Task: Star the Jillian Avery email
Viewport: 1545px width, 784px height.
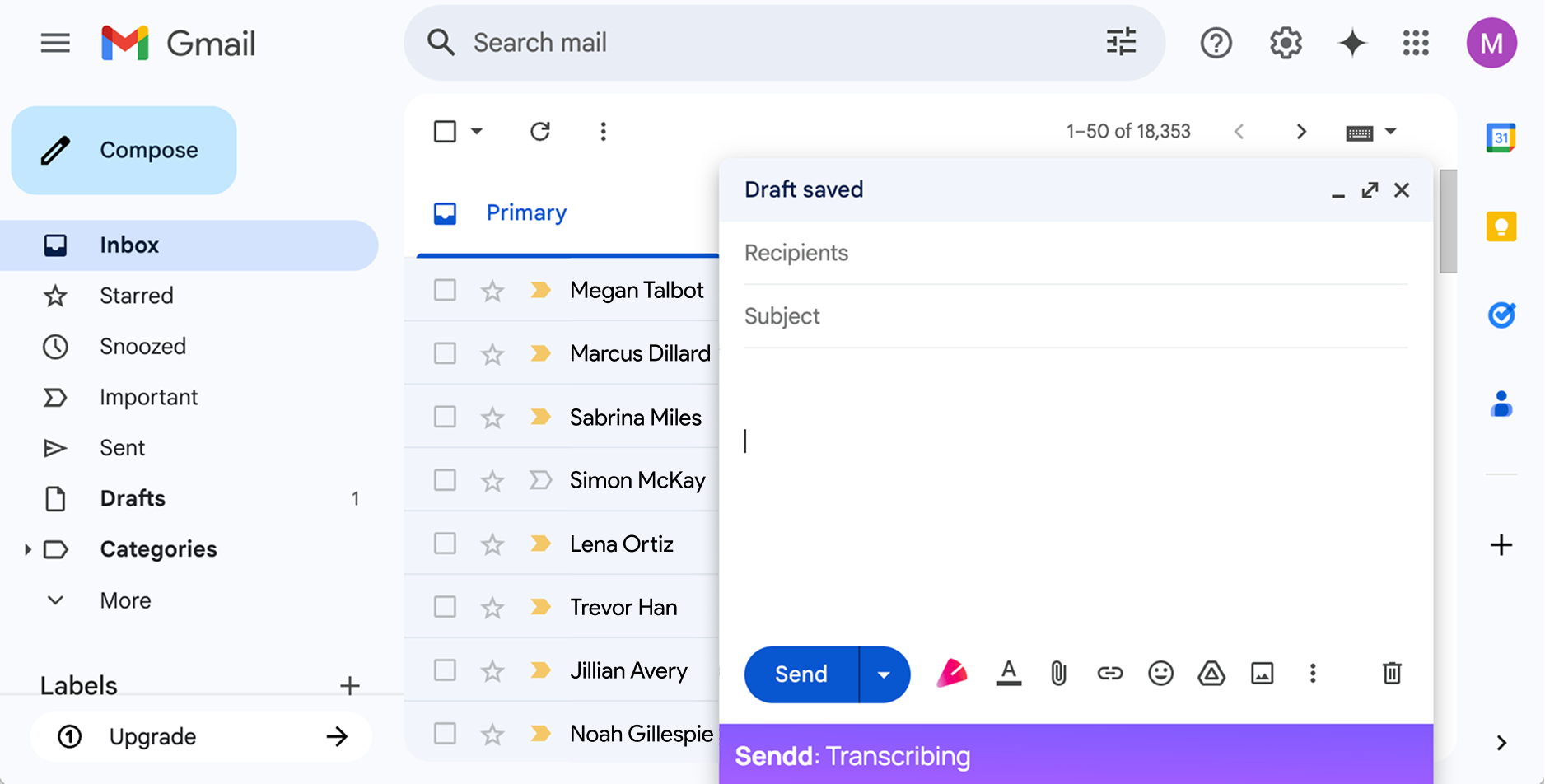Action: pyautogui.click(x=492, y=670)
